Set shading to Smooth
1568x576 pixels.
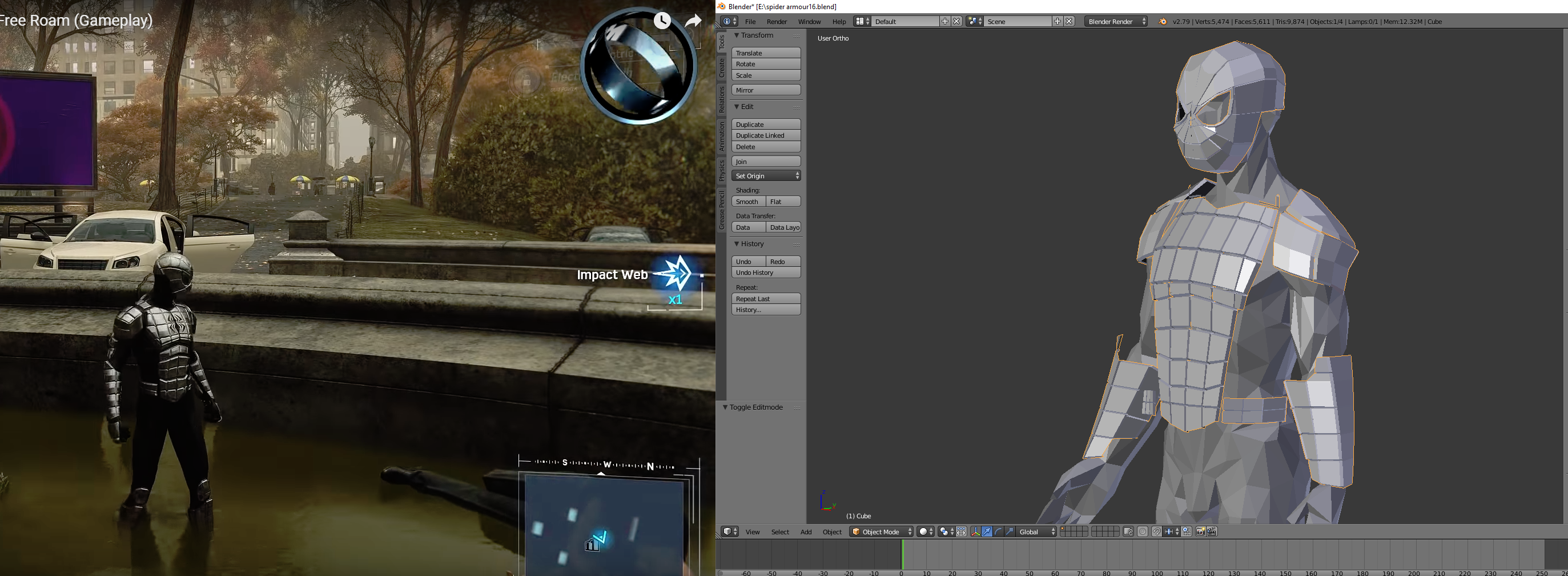tap(749, 202)
